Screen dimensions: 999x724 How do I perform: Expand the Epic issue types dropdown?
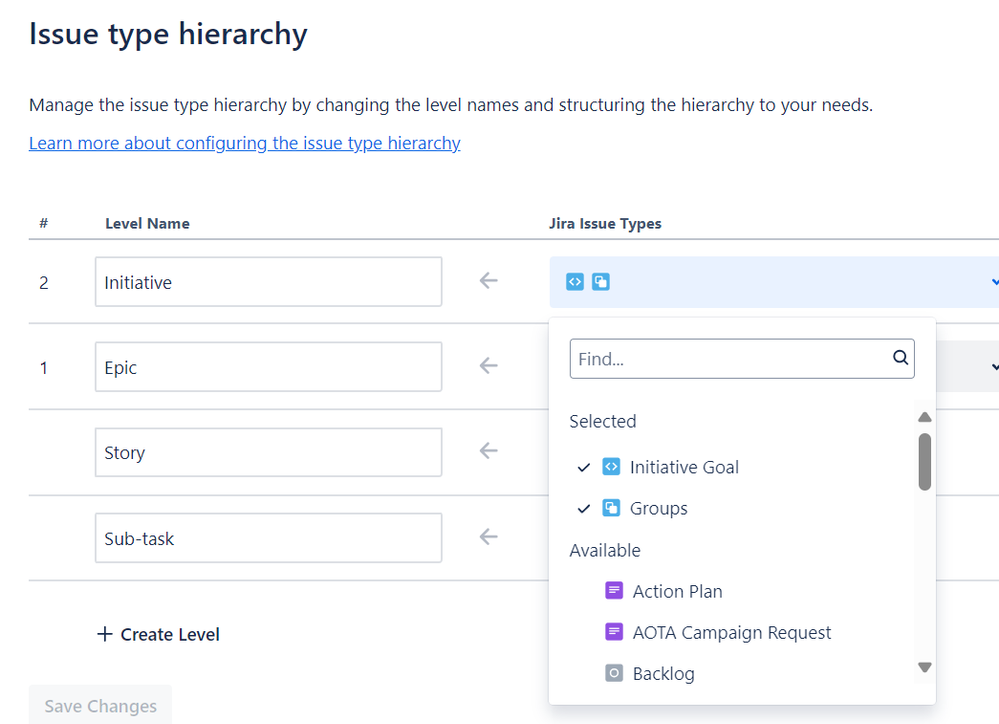tap(993, 368)
